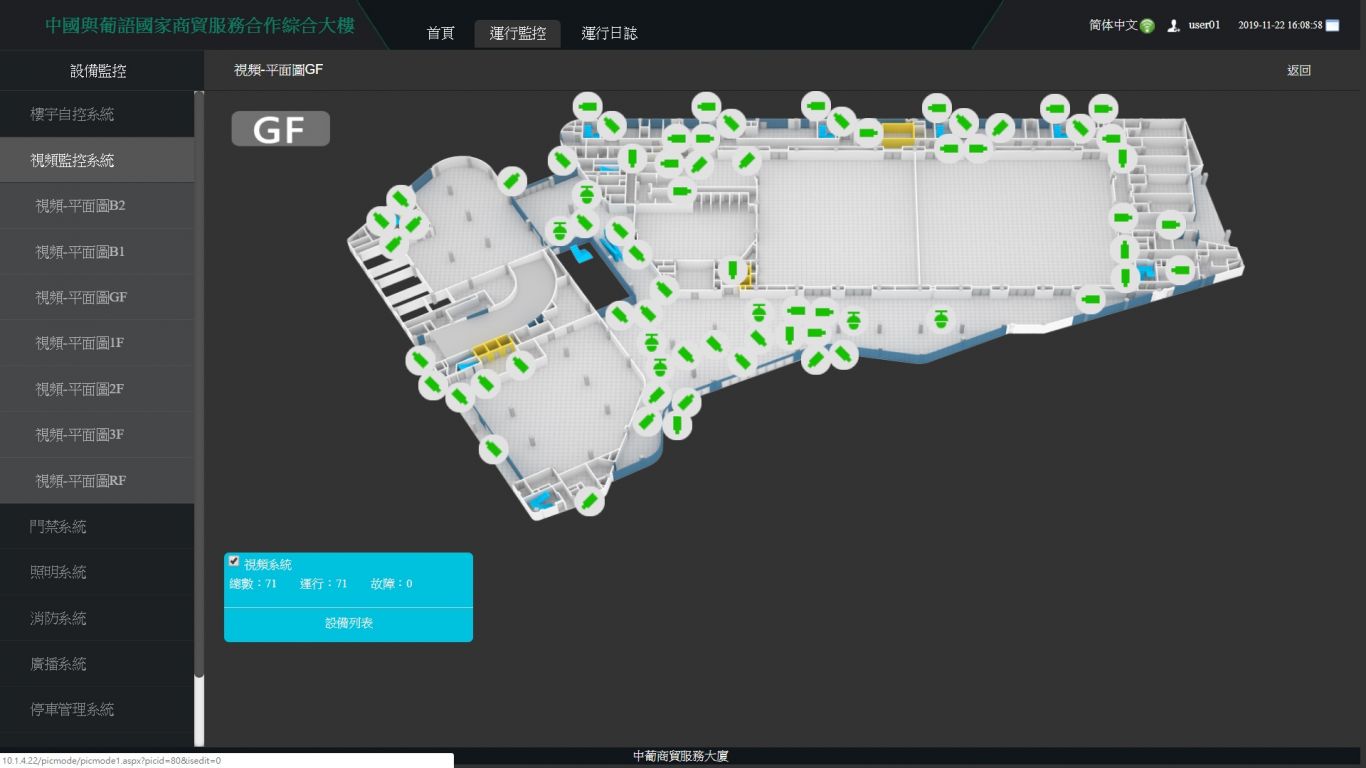Open 視頻-平面圖B1 in the sidebar
This screenshot has height=768, width=1366.
(97, 252)
